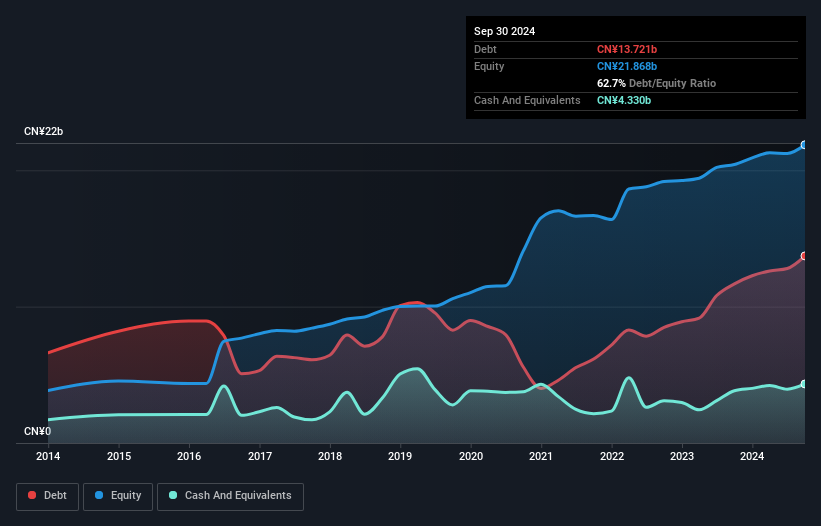The width and height of the screenshot is (821, 526).
Task: Click the Debt value CN¥13.721b
Action: click(x=627, y=49)
